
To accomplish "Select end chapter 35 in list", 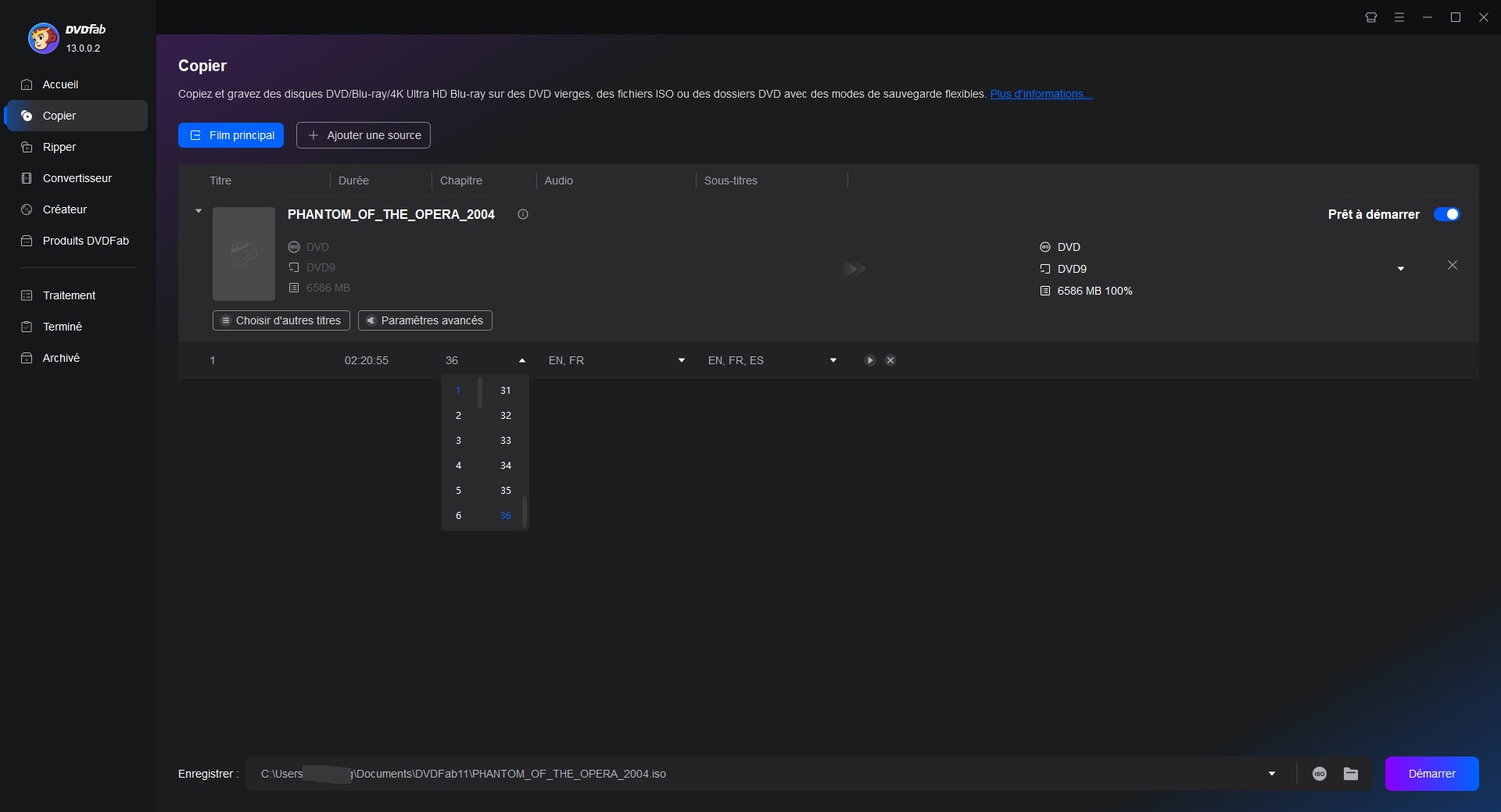I will click(505, 491).
